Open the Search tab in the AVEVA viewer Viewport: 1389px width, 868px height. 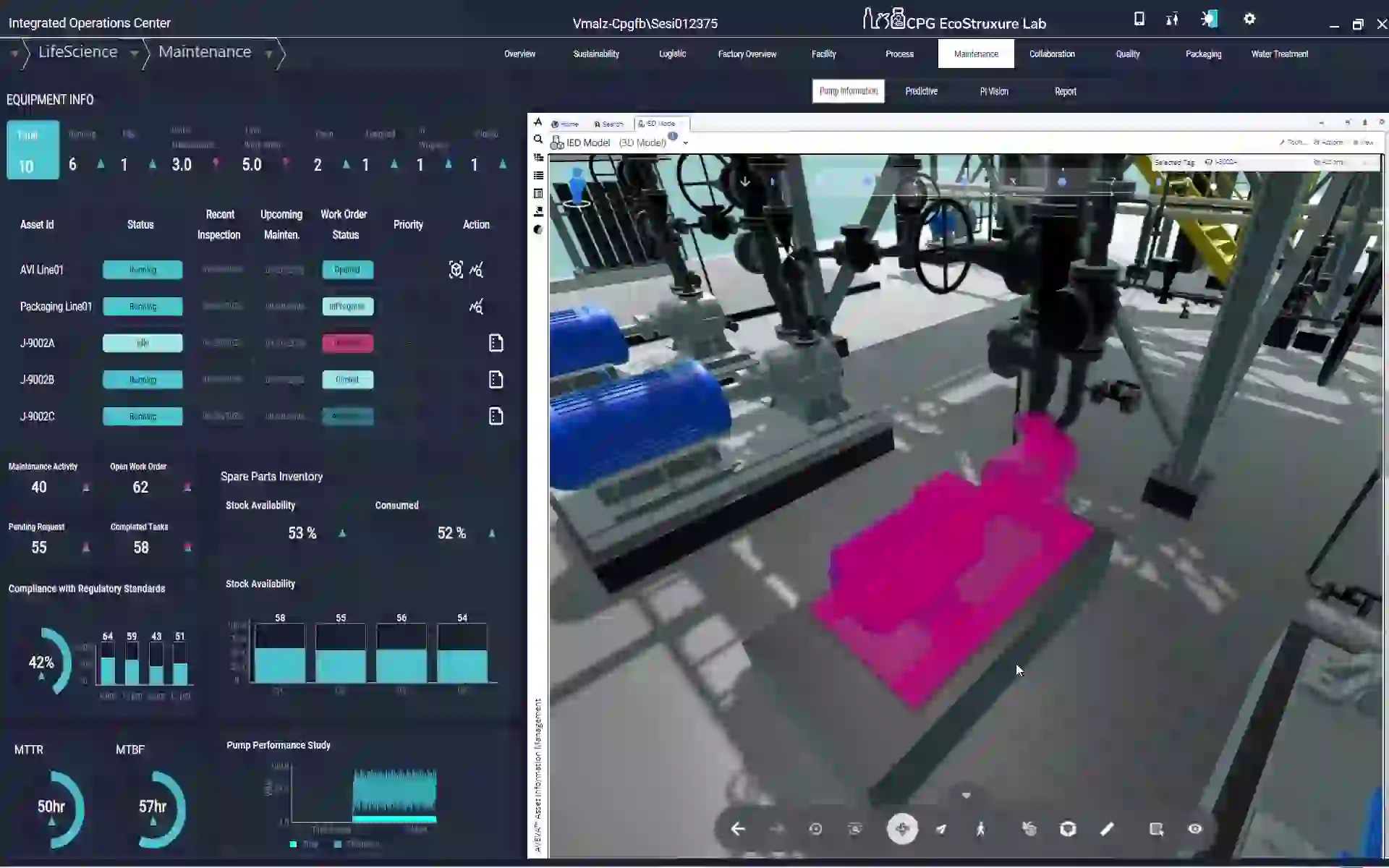608,124
